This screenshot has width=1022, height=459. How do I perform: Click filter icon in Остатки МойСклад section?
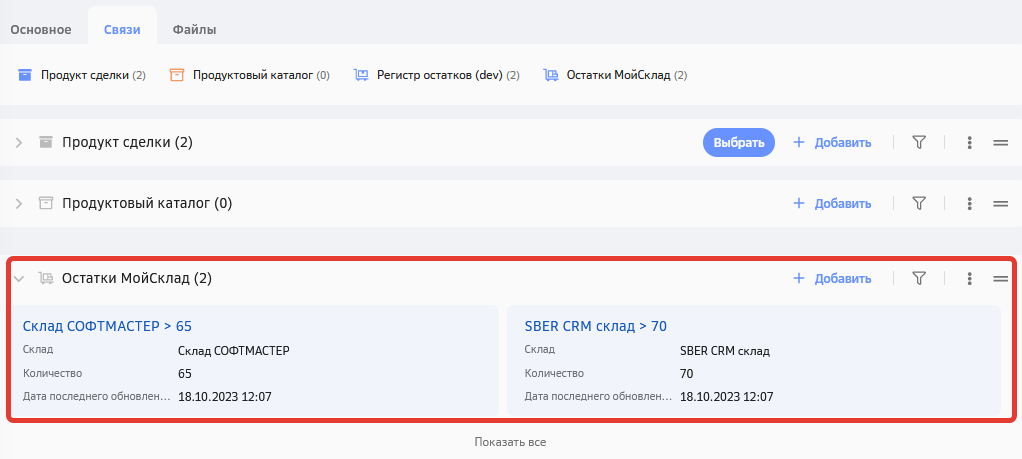click(919, 279)
